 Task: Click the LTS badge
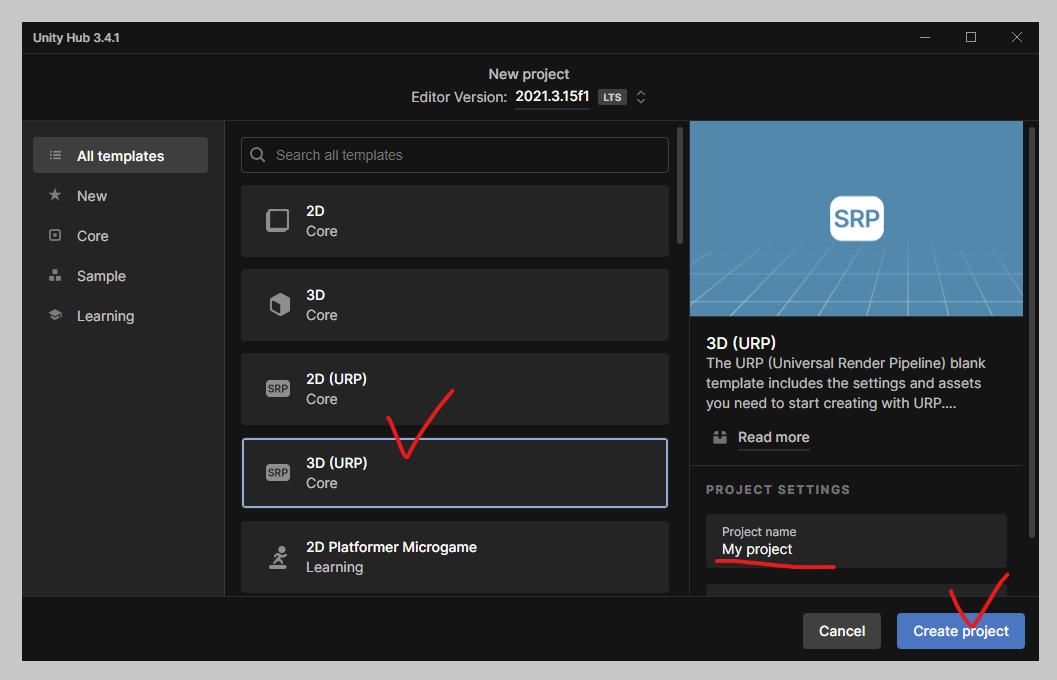612,97
